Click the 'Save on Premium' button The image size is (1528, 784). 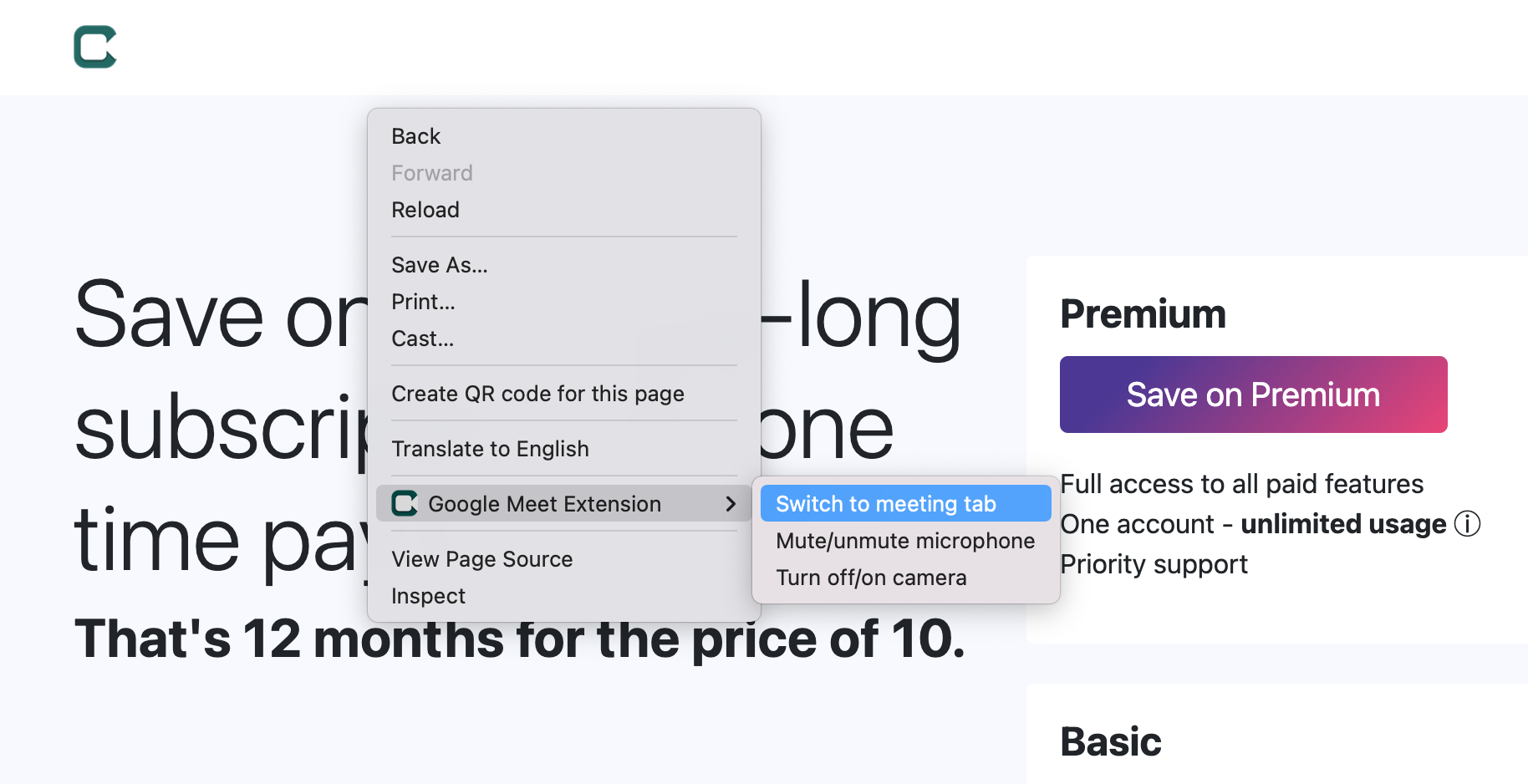click(1252, 394)
